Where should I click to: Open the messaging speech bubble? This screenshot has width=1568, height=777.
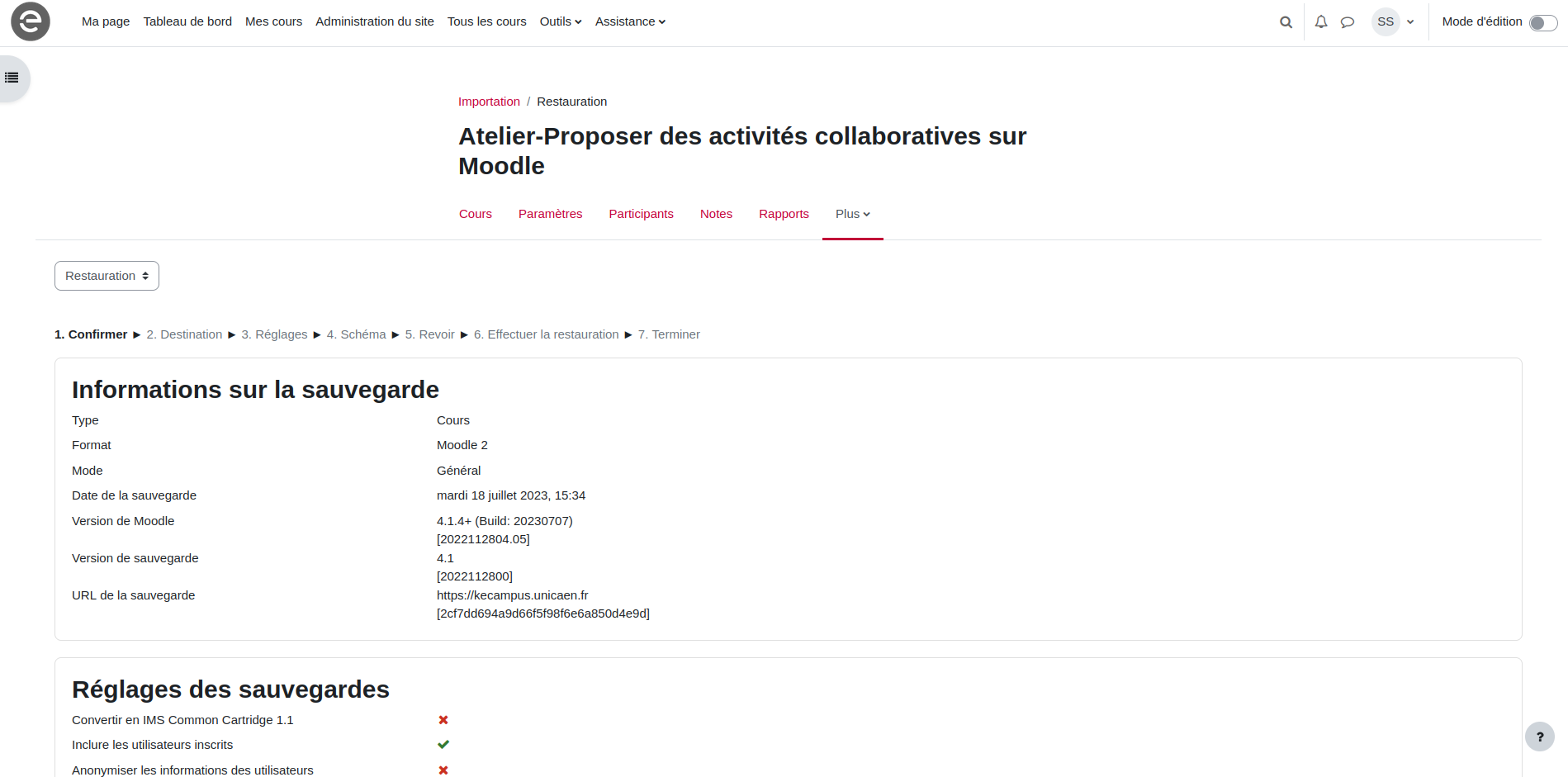coord(1348,22)
